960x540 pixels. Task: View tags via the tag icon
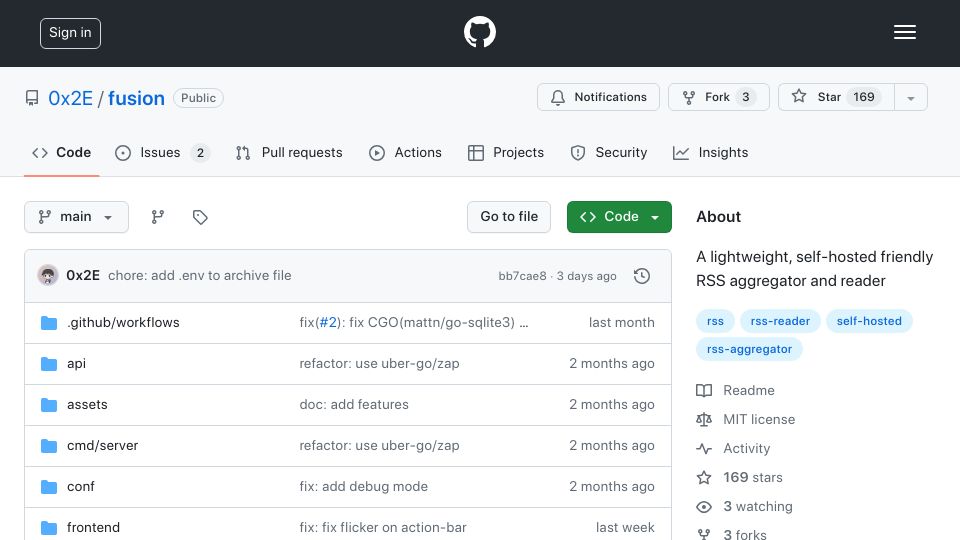click(200, 217)
